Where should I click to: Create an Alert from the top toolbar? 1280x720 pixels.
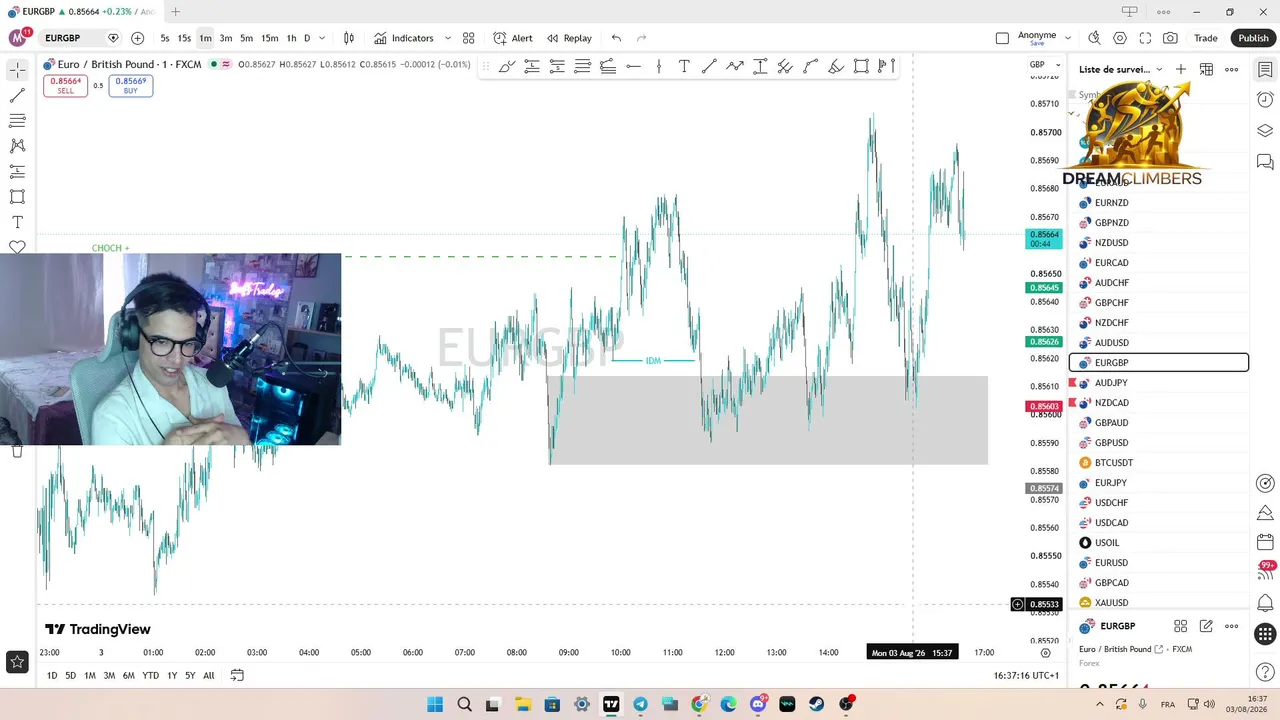pyautogui.click(x=513, y=38)
